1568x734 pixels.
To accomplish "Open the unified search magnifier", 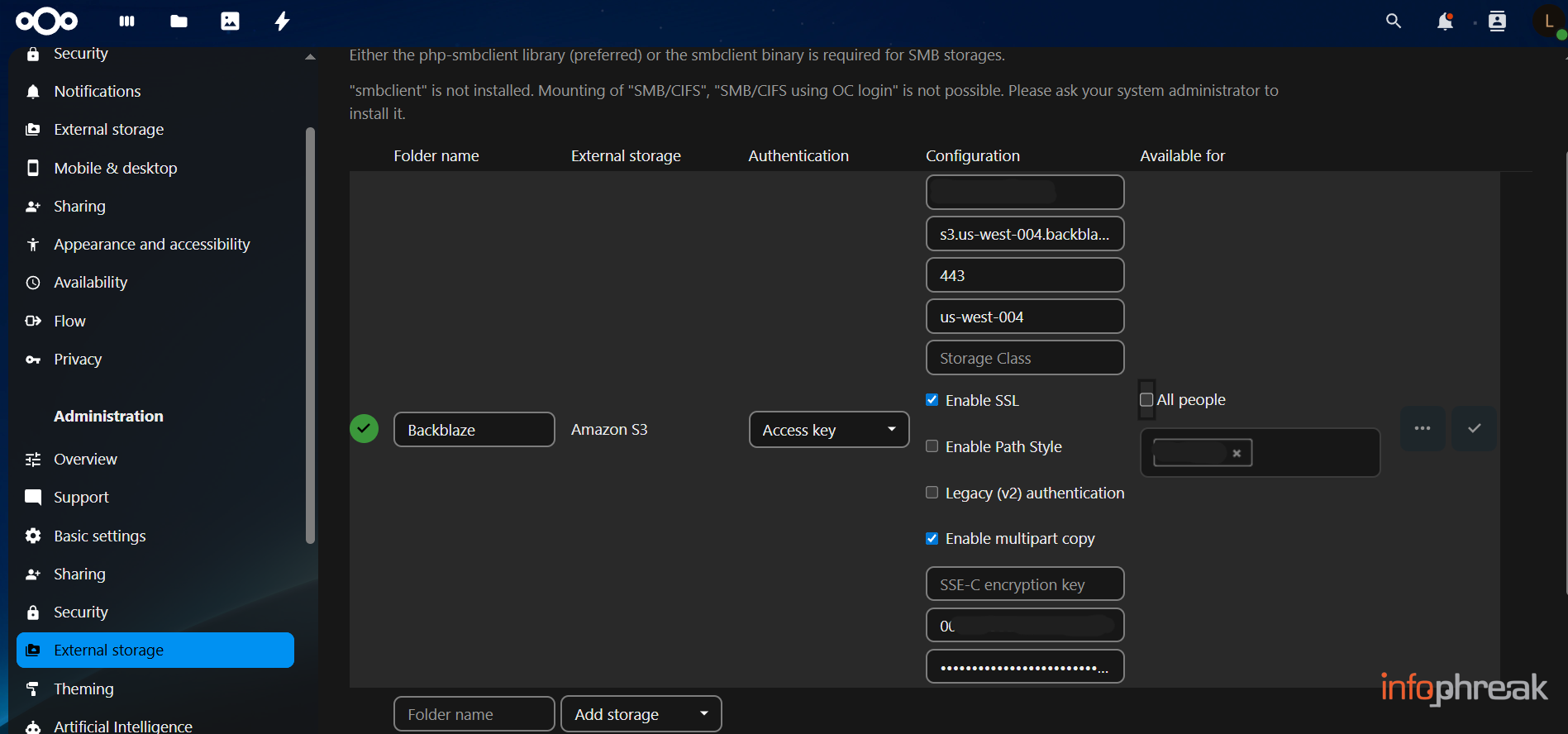I will 1394,21.
